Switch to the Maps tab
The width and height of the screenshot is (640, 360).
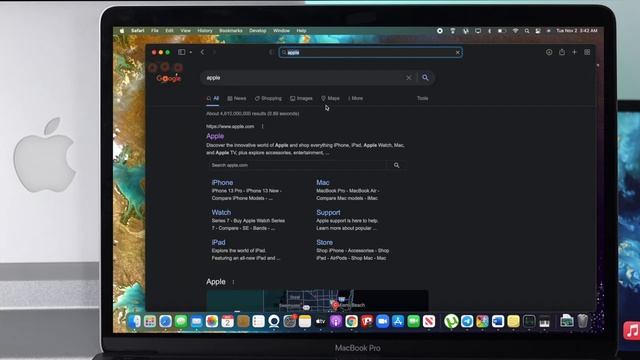[330, 98]
